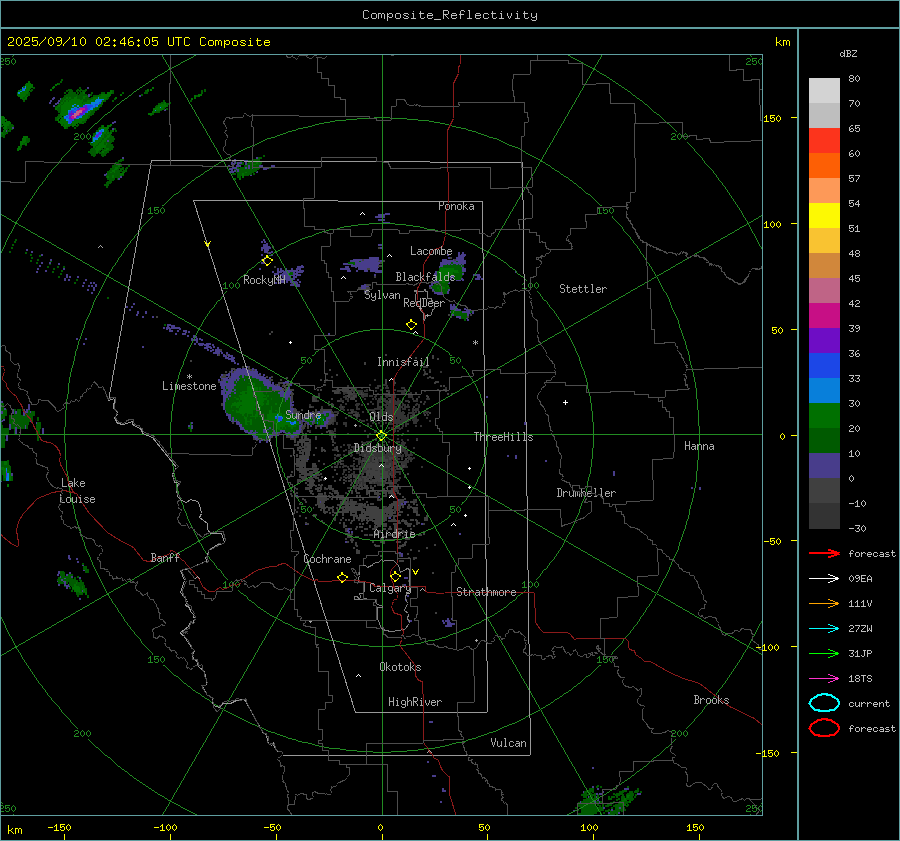900x841 pixels.
Task: Click the 150 tick on right axis
Action: (x=772, y=118)
